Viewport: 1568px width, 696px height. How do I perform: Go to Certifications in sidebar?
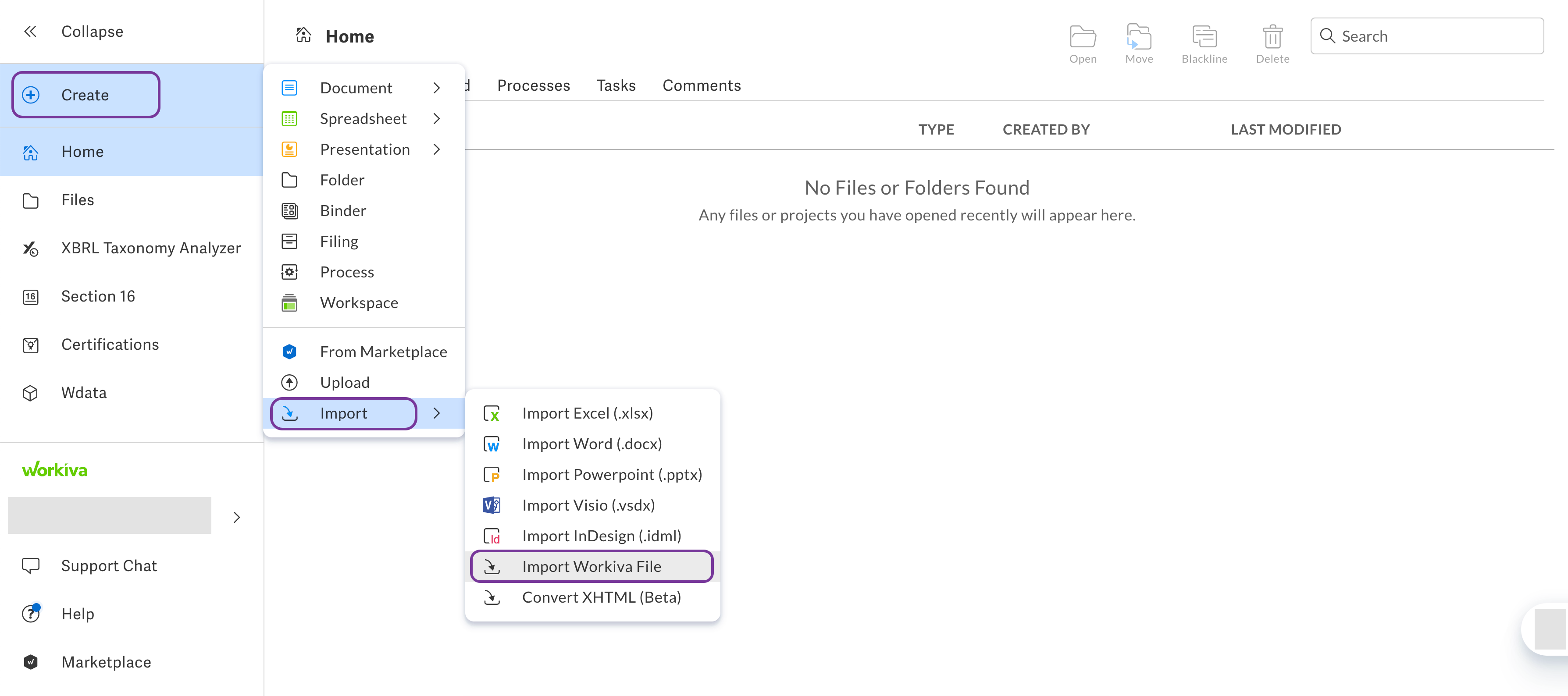click(x=110, y=344)
